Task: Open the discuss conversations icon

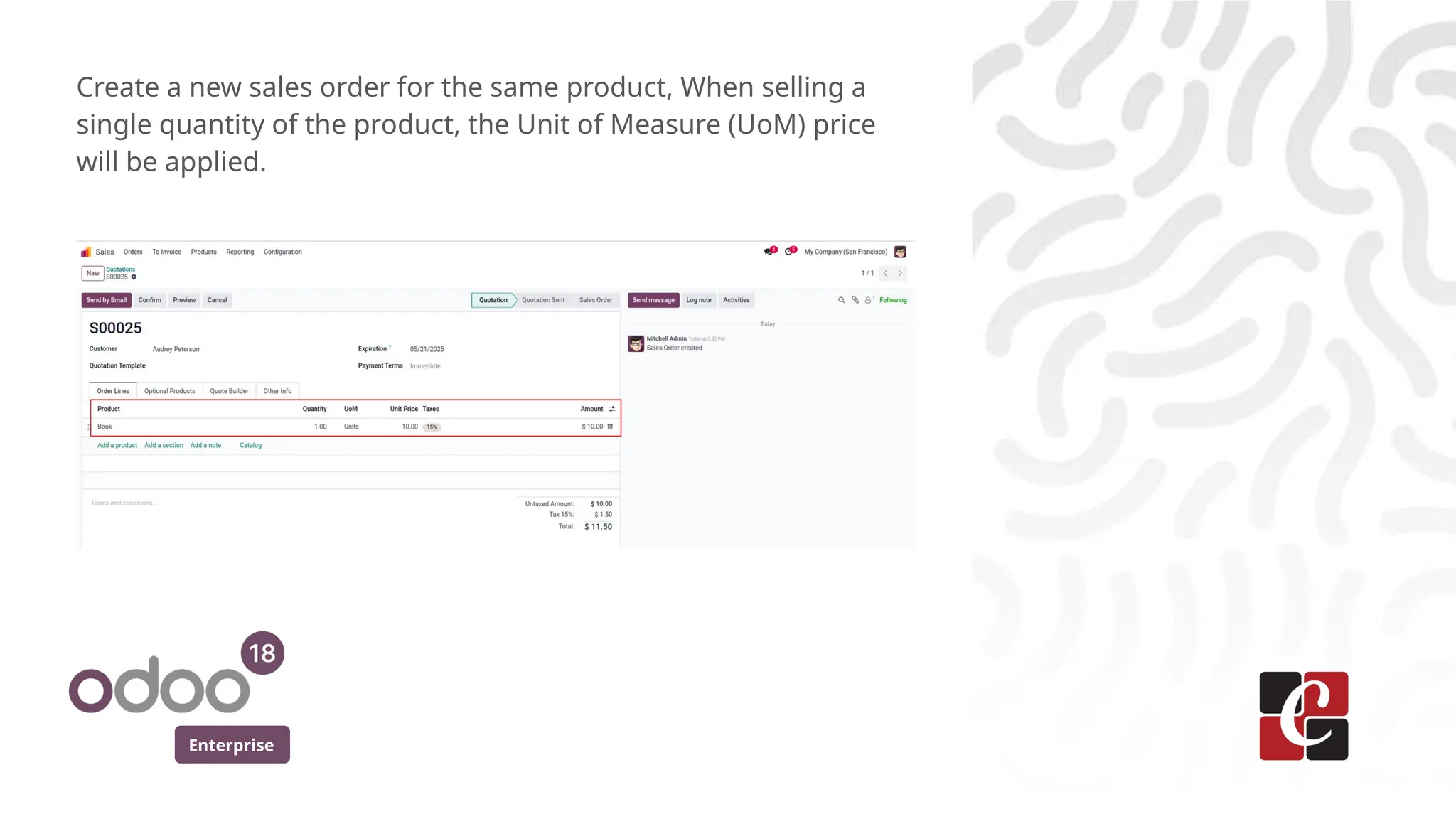Action: point(768,252)
